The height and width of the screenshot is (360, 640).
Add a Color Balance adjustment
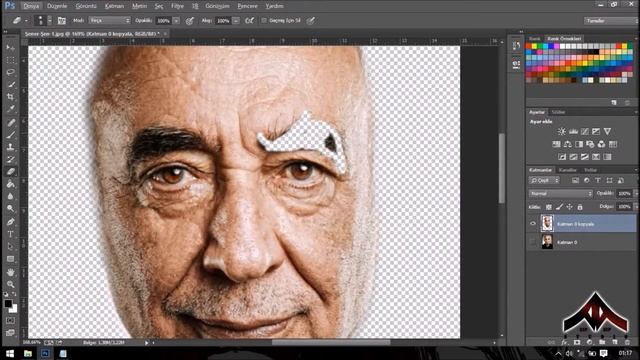pyautogui.click(x=567, y=144)
